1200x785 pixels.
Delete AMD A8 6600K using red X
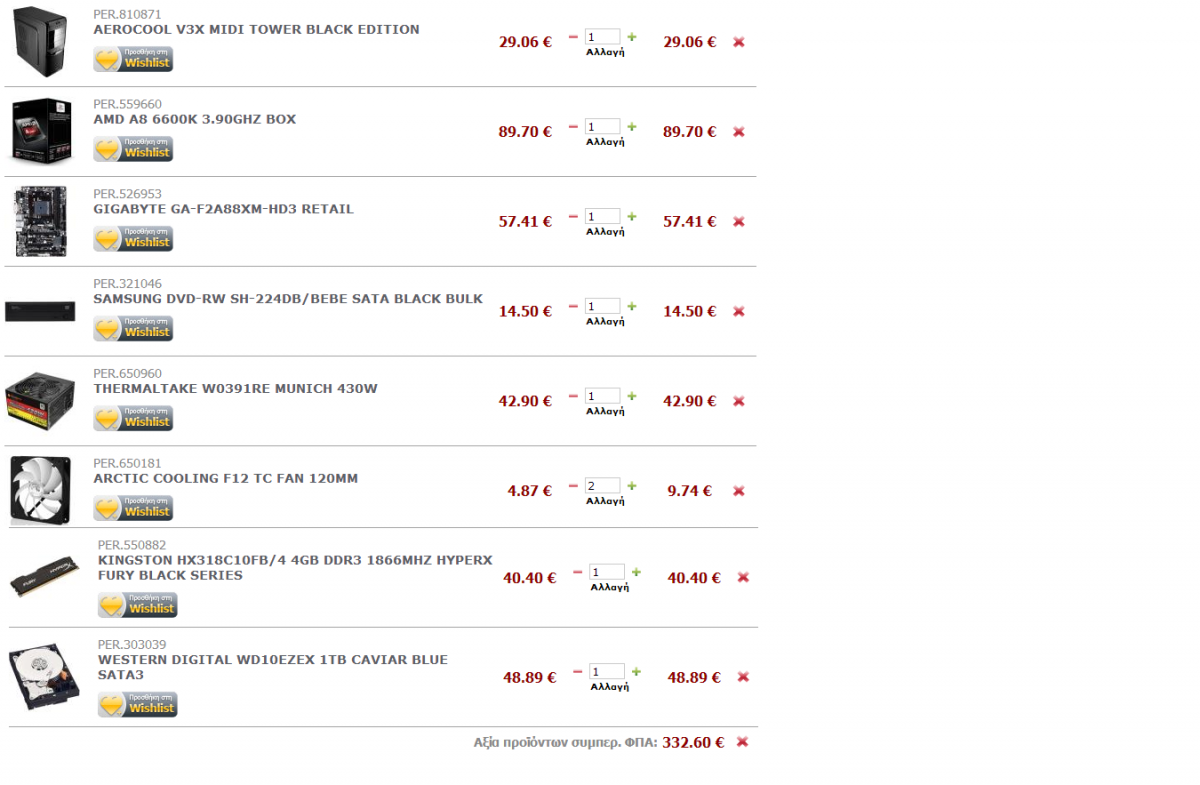click(x=739, y=132)
